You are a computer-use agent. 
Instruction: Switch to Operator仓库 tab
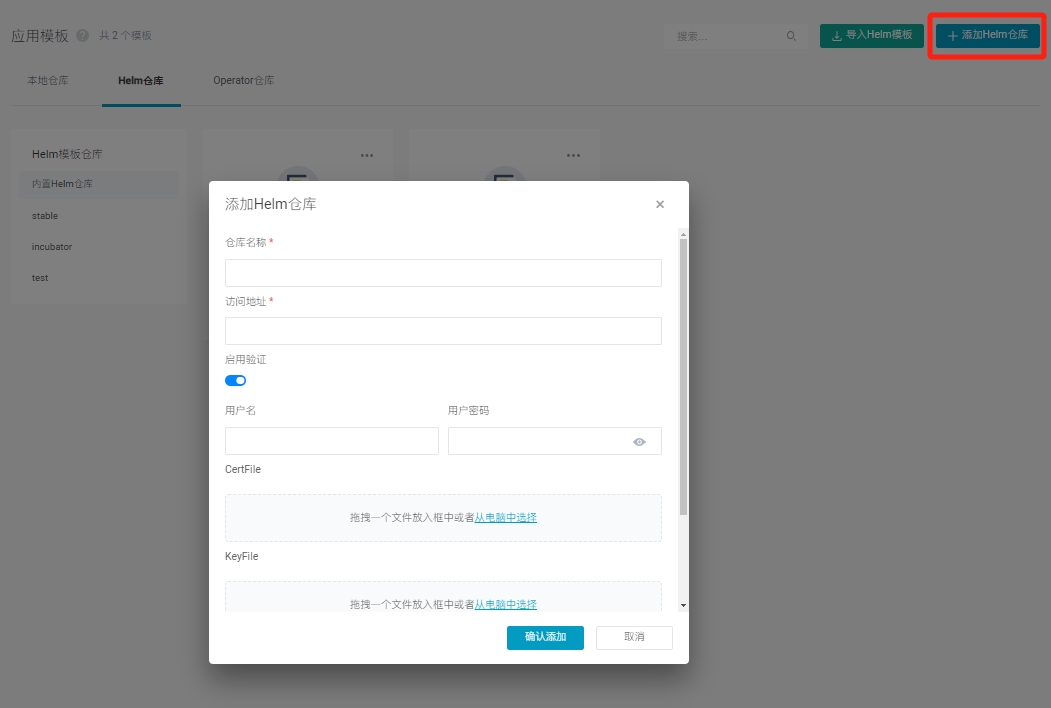pos(243,80)
